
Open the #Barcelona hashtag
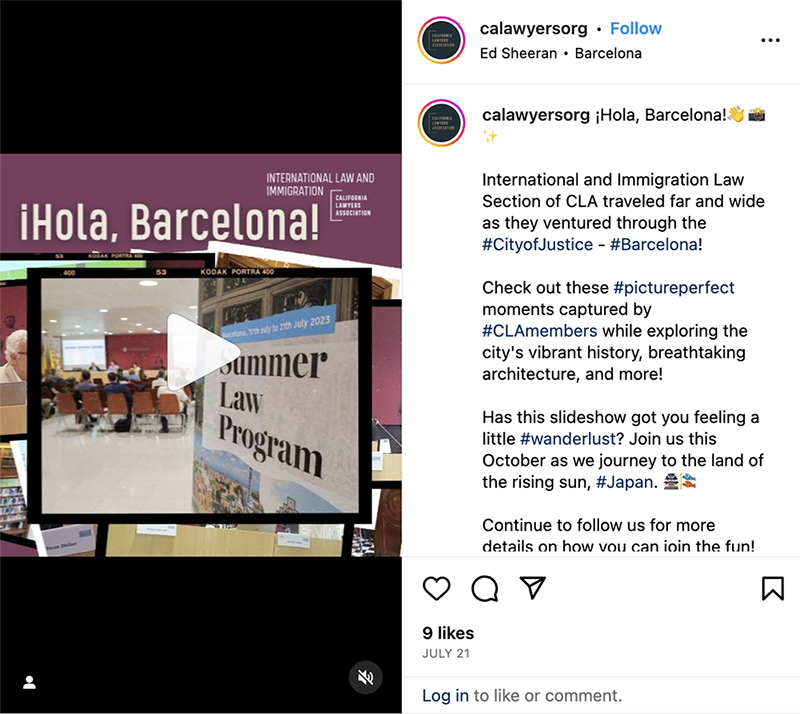point(654,244)
